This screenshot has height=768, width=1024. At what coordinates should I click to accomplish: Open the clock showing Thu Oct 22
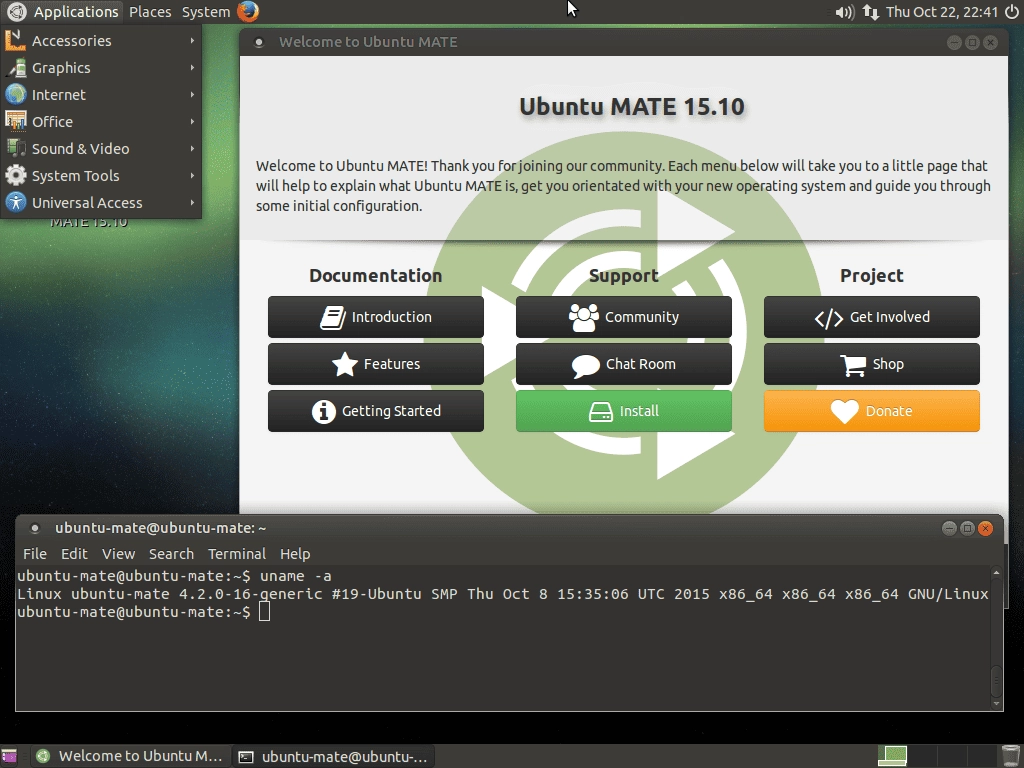(x=942, y=12)
